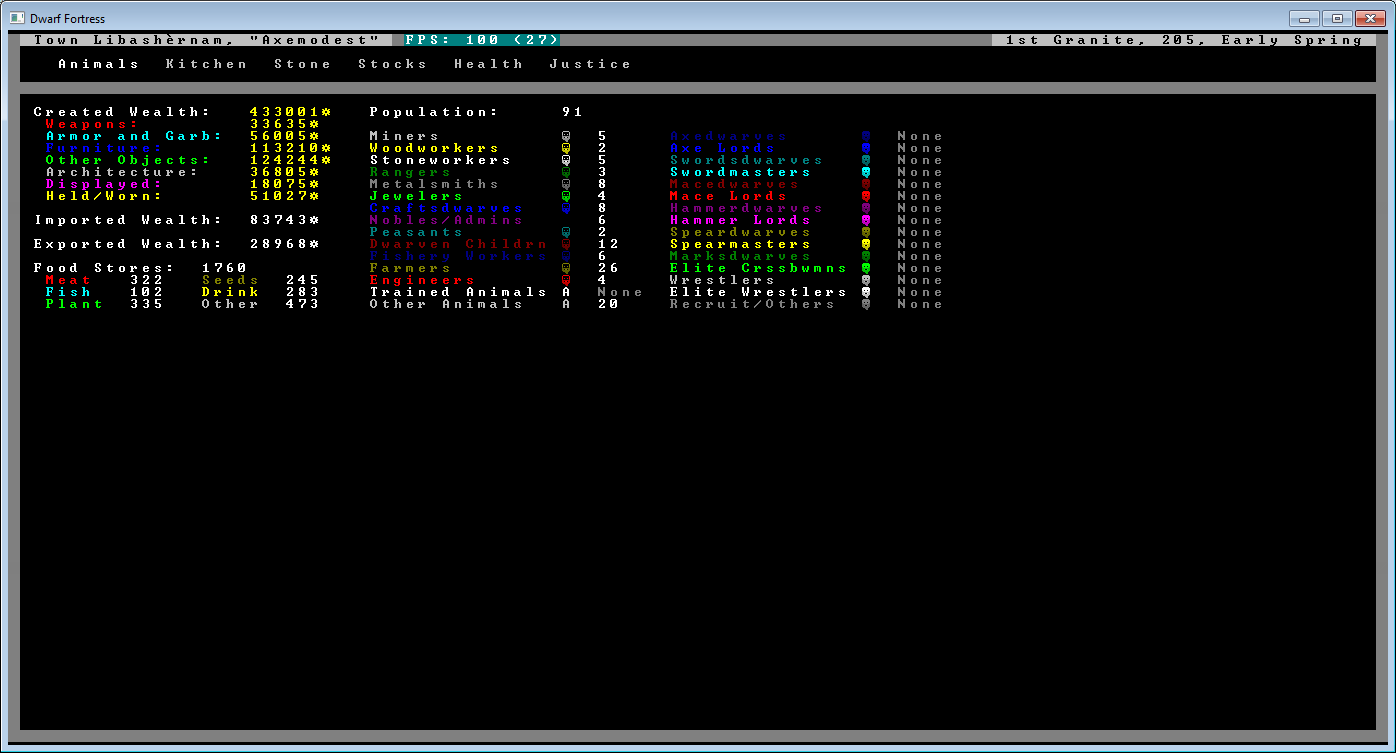Click the Swordsdwarves dwarf icon
Image resolution: width=1396 pixels, height=753 pixels.
tap(866, 160)
